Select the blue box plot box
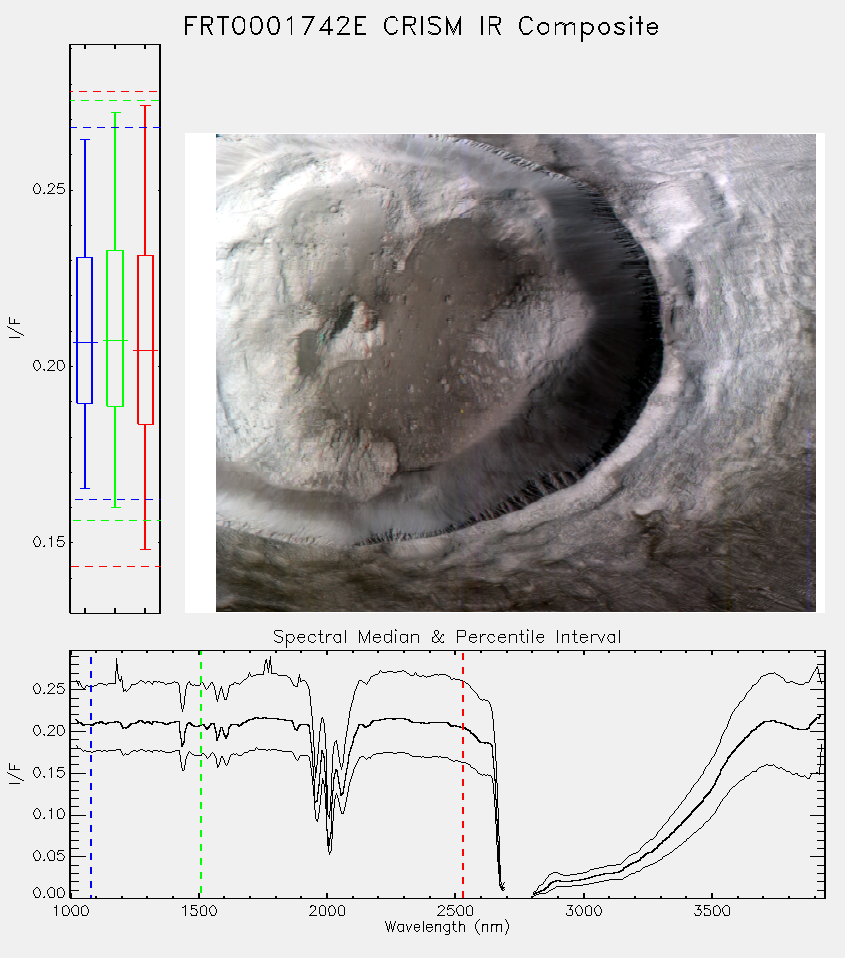 click(84, 331)
